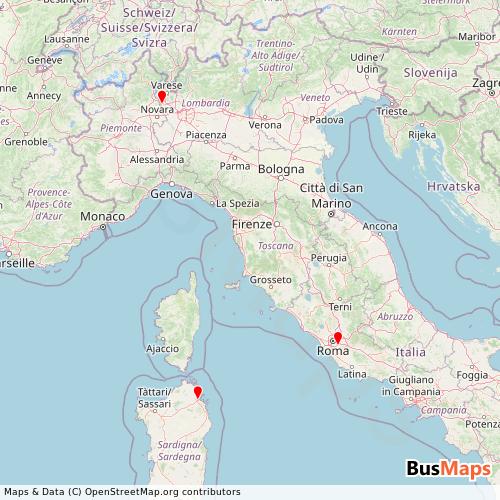Click the Toscana region label
The height and width of the screenshot is (500, 500).
click(x=276, y=246)
